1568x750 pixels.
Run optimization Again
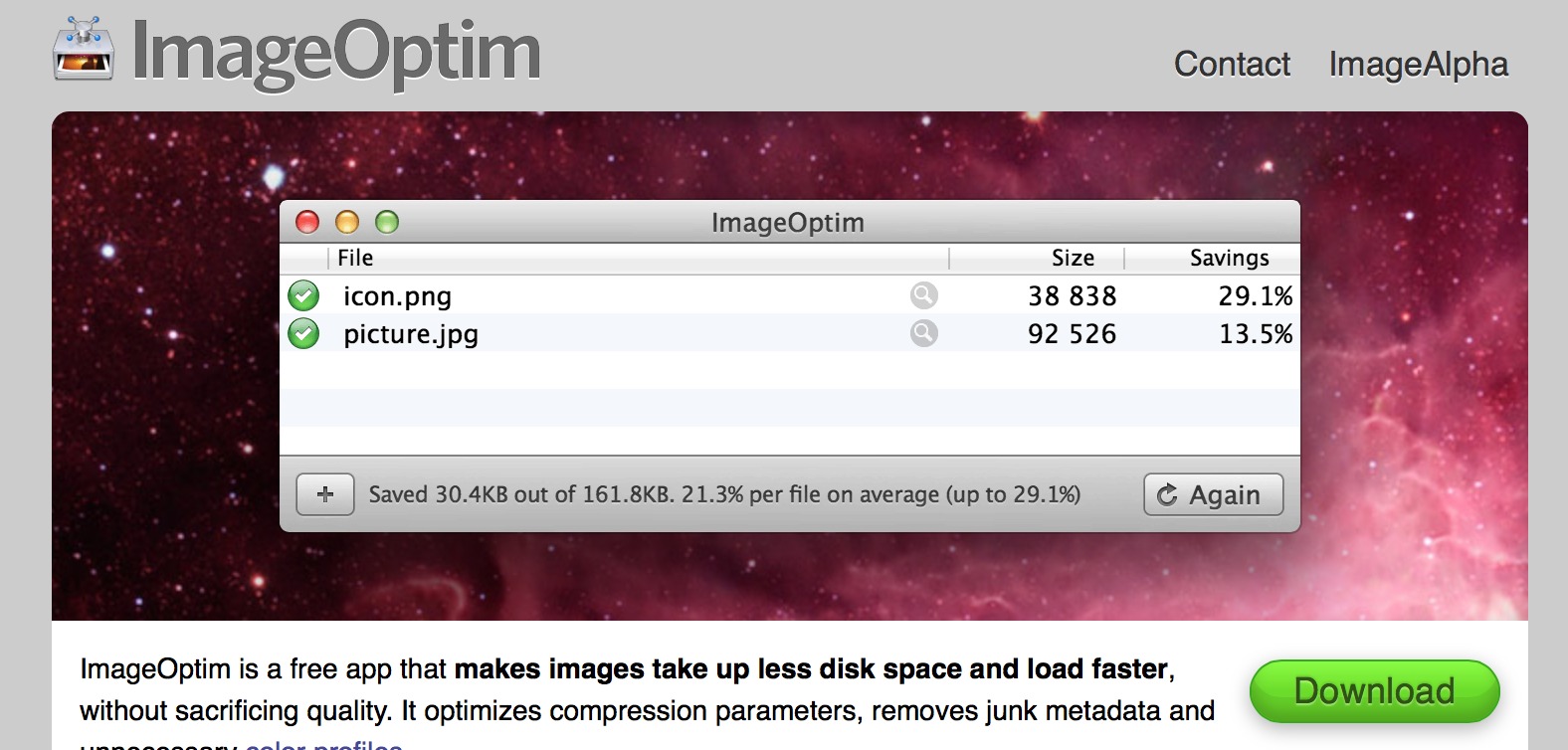pyautogui.click(x=1214, y=494)
